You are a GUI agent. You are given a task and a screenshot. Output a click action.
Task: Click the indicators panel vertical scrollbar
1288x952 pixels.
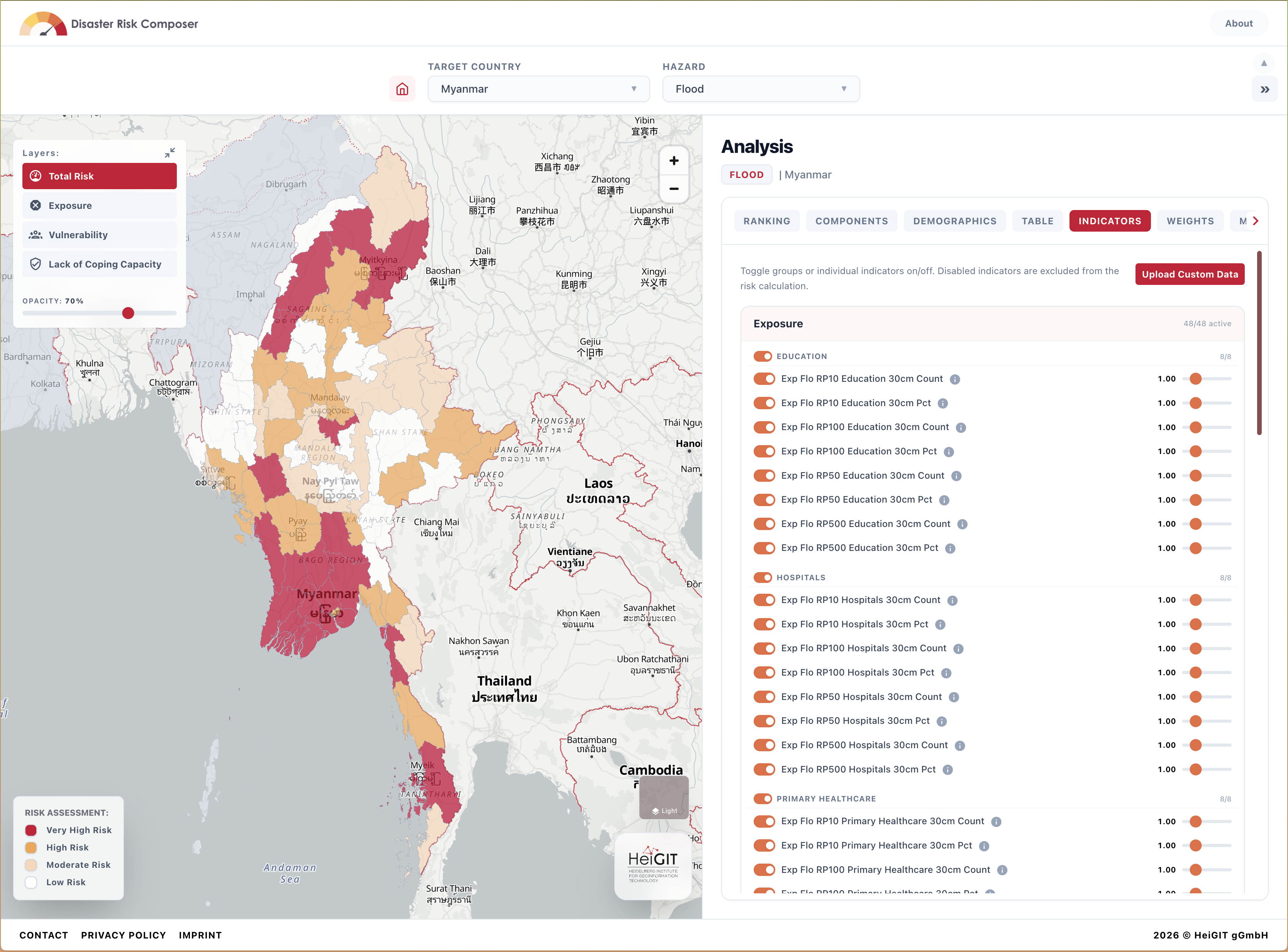pos(1259,343)
